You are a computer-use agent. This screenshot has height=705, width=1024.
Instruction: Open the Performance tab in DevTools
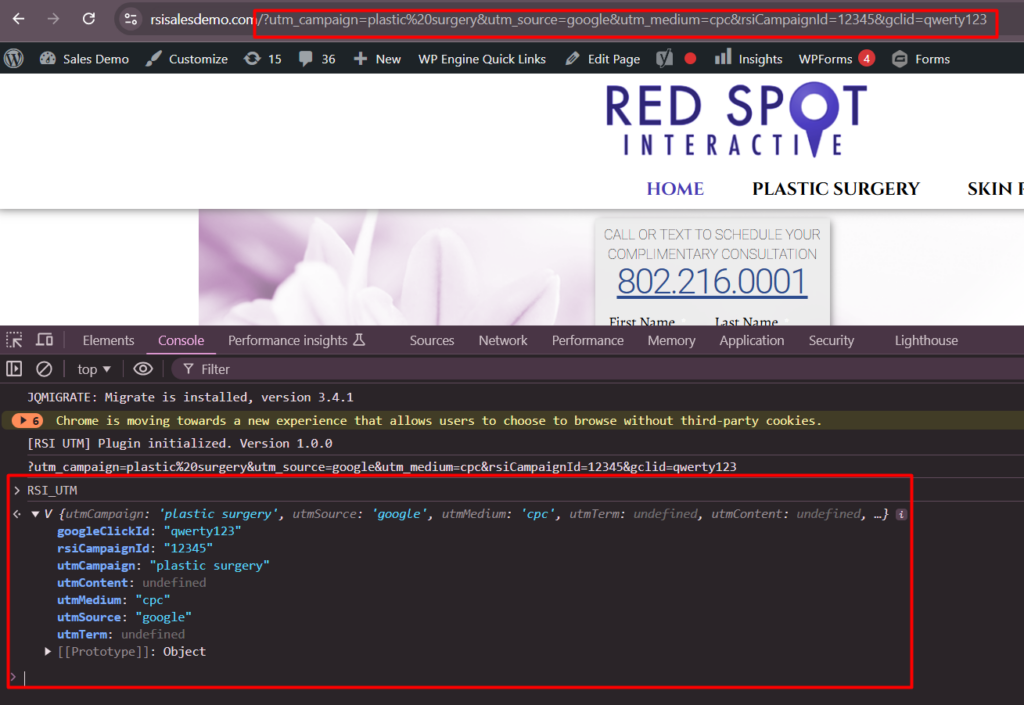[587, 340]
